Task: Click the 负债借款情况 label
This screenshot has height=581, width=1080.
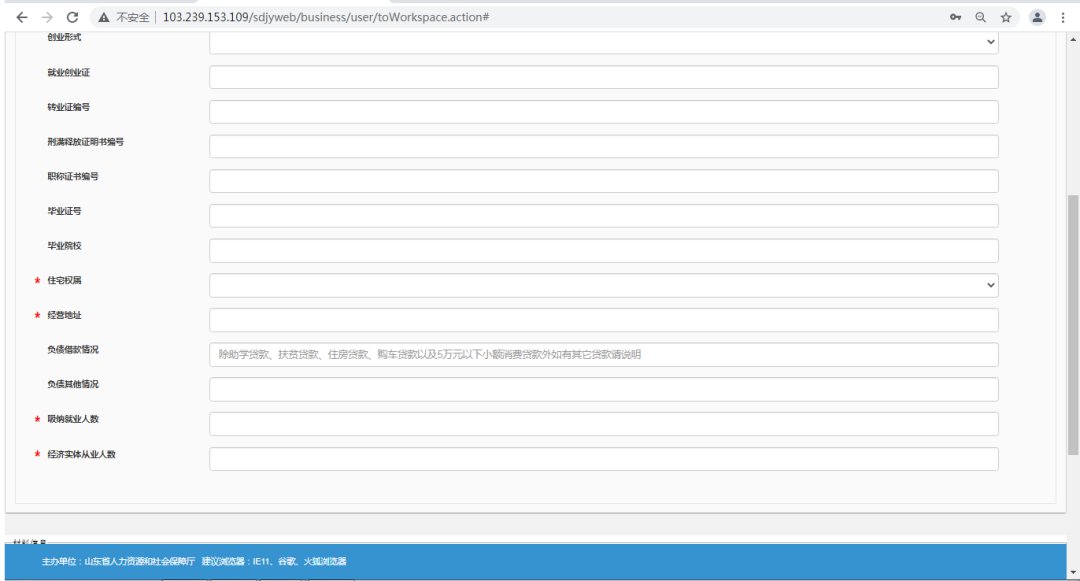Action: tap(73, 350)
